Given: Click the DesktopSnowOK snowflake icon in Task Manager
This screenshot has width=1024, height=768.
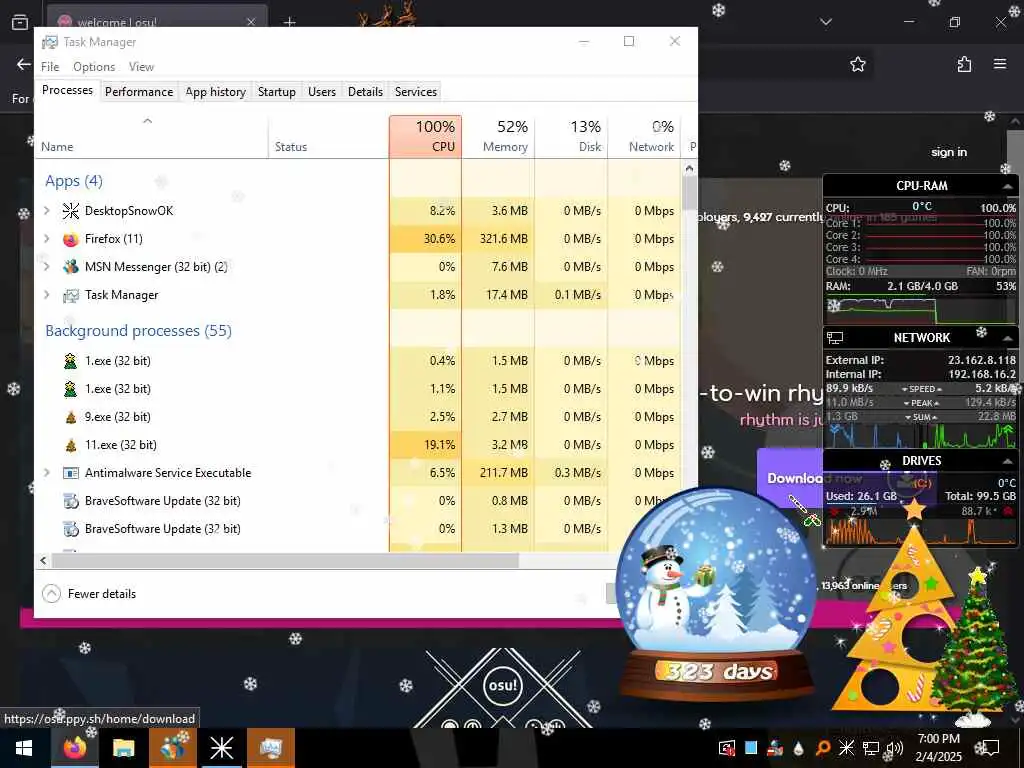Looking at the screenshot, I should [x=71, y=211].
